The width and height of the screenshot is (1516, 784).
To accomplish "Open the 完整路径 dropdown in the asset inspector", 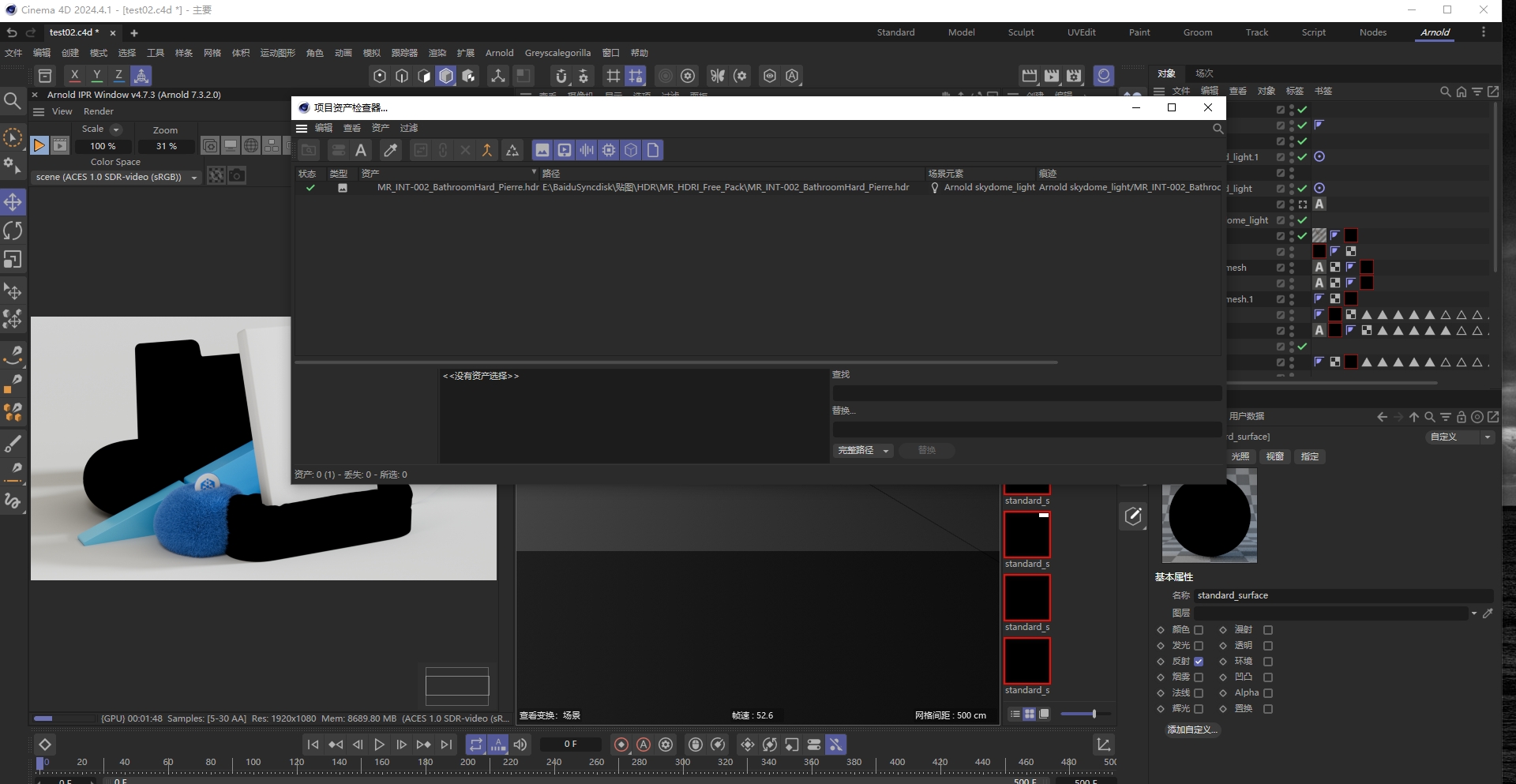I will coord(862,450).
